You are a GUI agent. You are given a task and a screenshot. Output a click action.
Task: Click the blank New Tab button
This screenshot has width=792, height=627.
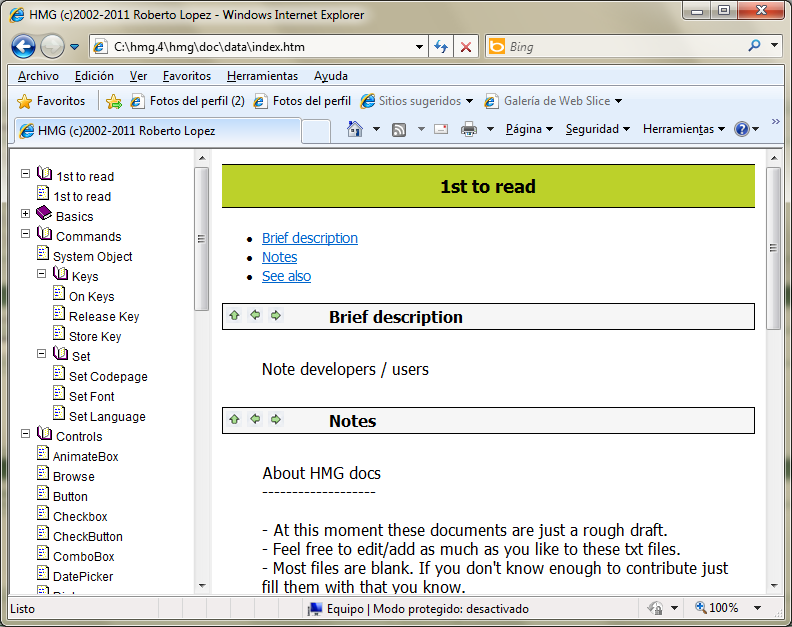[x=316, y=131]
